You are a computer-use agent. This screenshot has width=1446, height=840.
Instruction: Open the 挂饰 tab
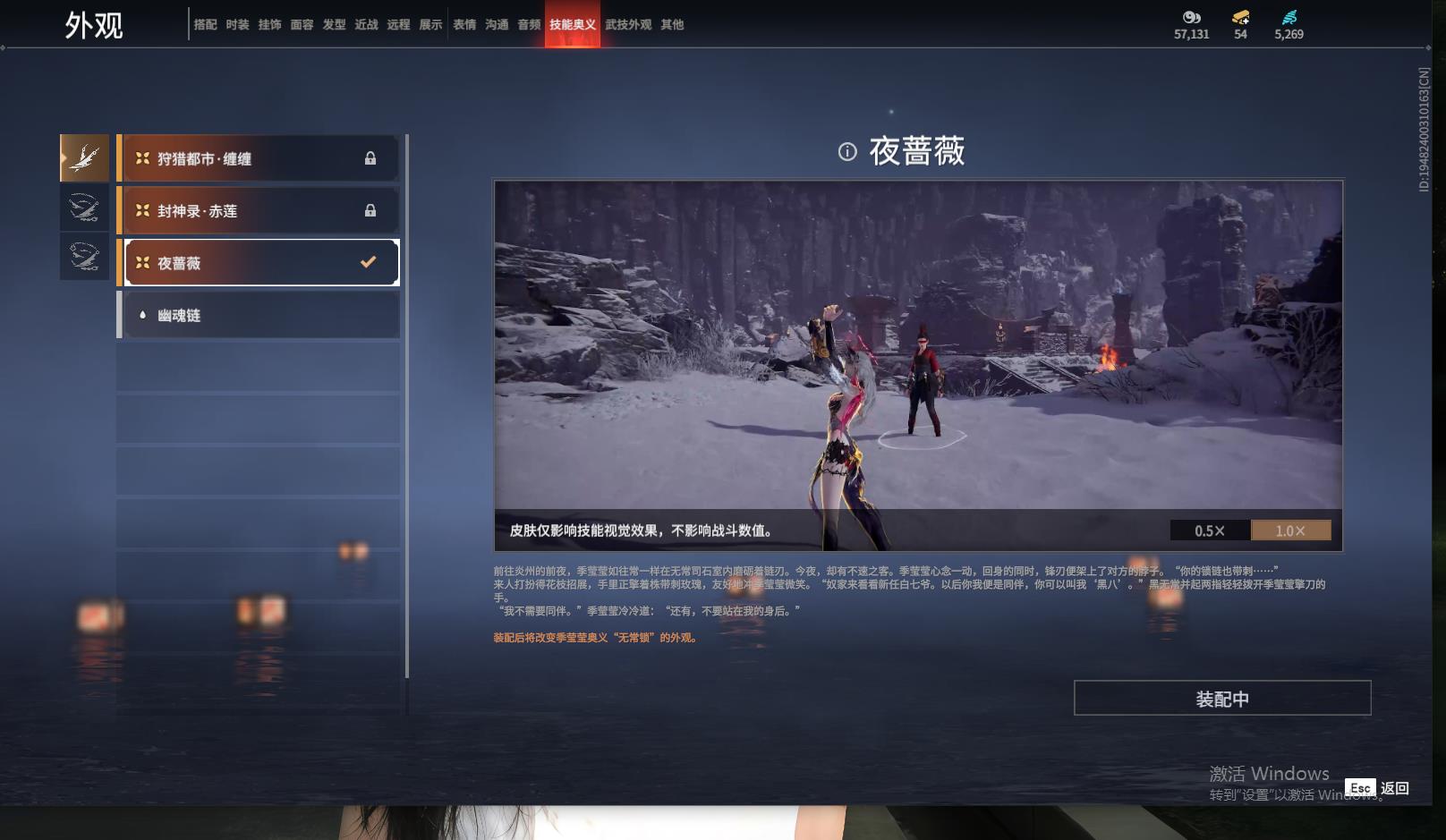pyautogui.click(x=269, y=24)
